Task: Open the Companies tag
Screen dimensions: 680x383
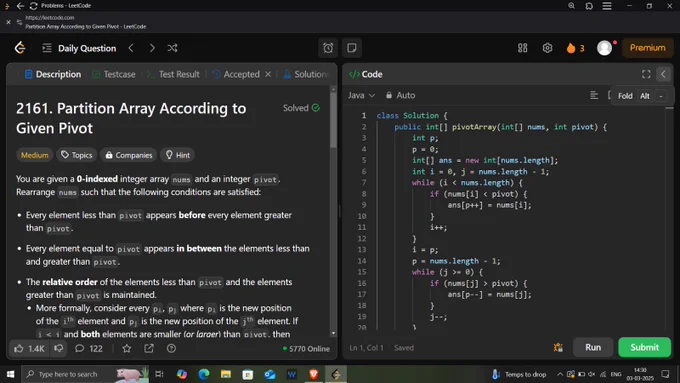Action: coord(129,155)
